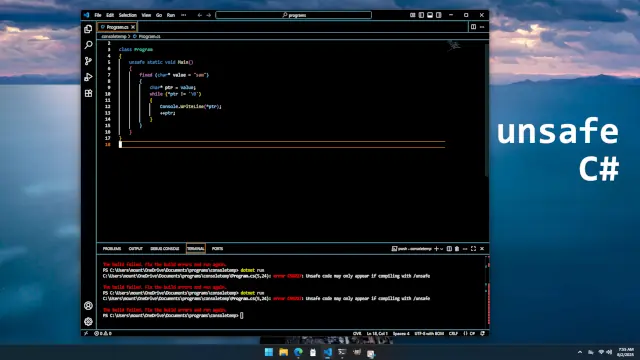Go forward with the right arrow
The width and height of the screenshot is (640, 360).
point(209,15)
